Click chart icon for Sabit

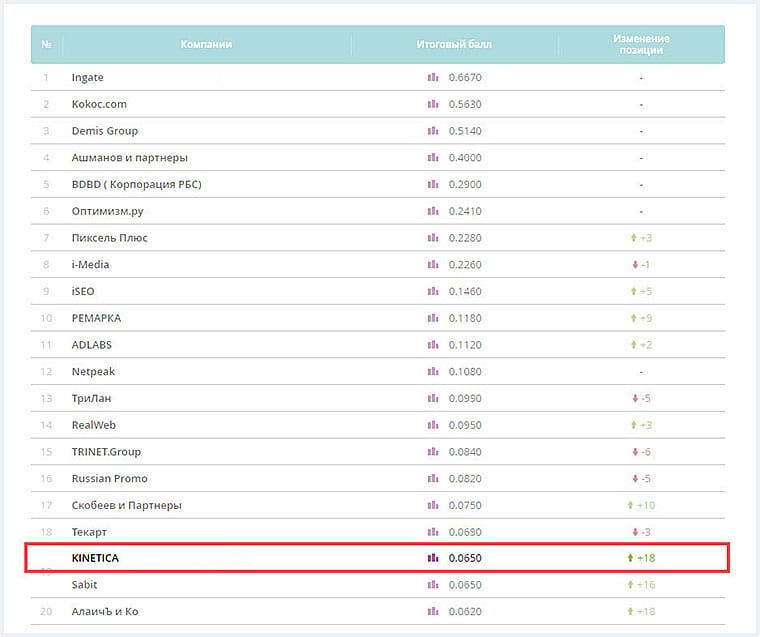pyautogui.click(x=433, y=584)
